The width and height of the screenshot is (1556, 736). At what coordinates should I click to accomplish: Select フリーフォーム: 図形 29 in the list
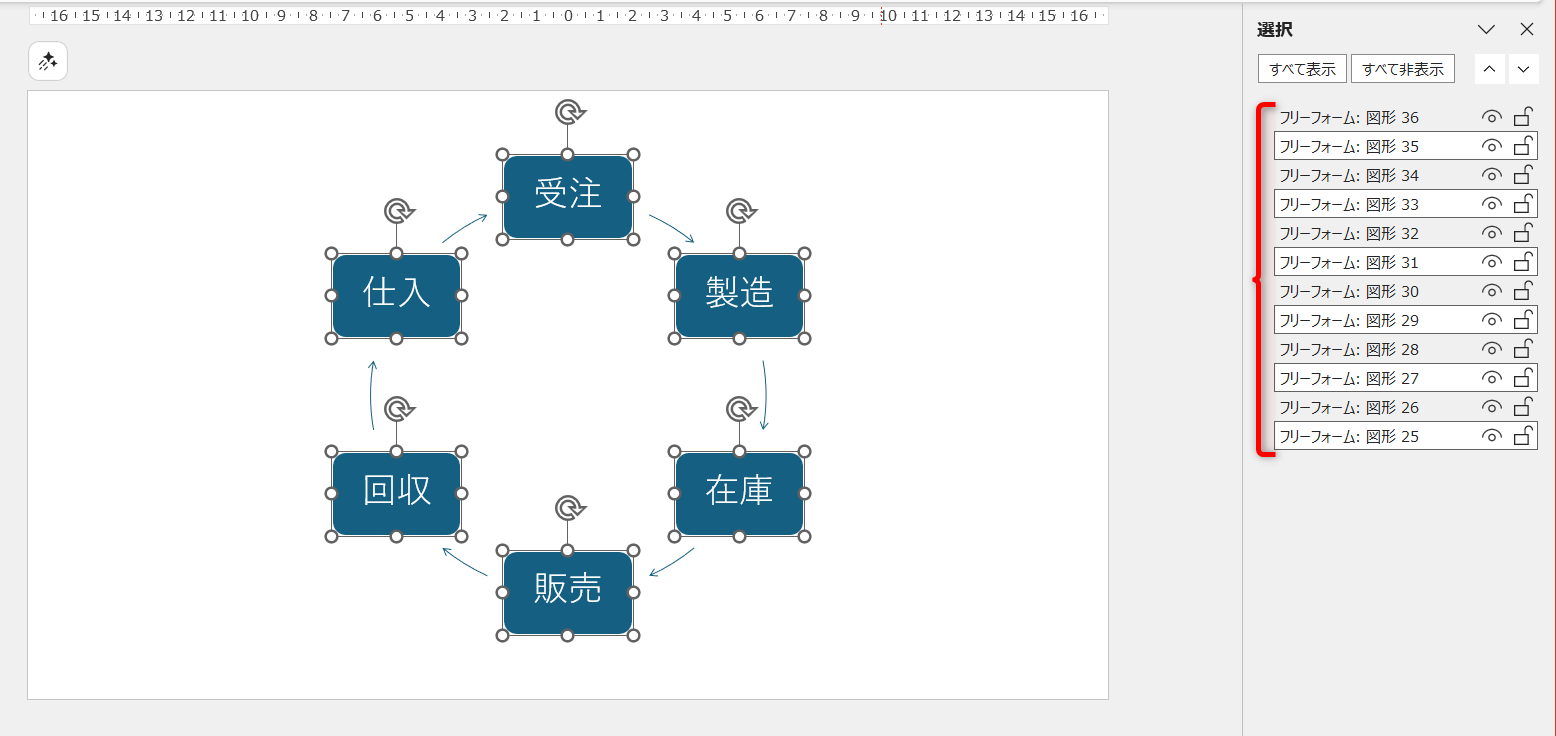(x=1406, y=321)
